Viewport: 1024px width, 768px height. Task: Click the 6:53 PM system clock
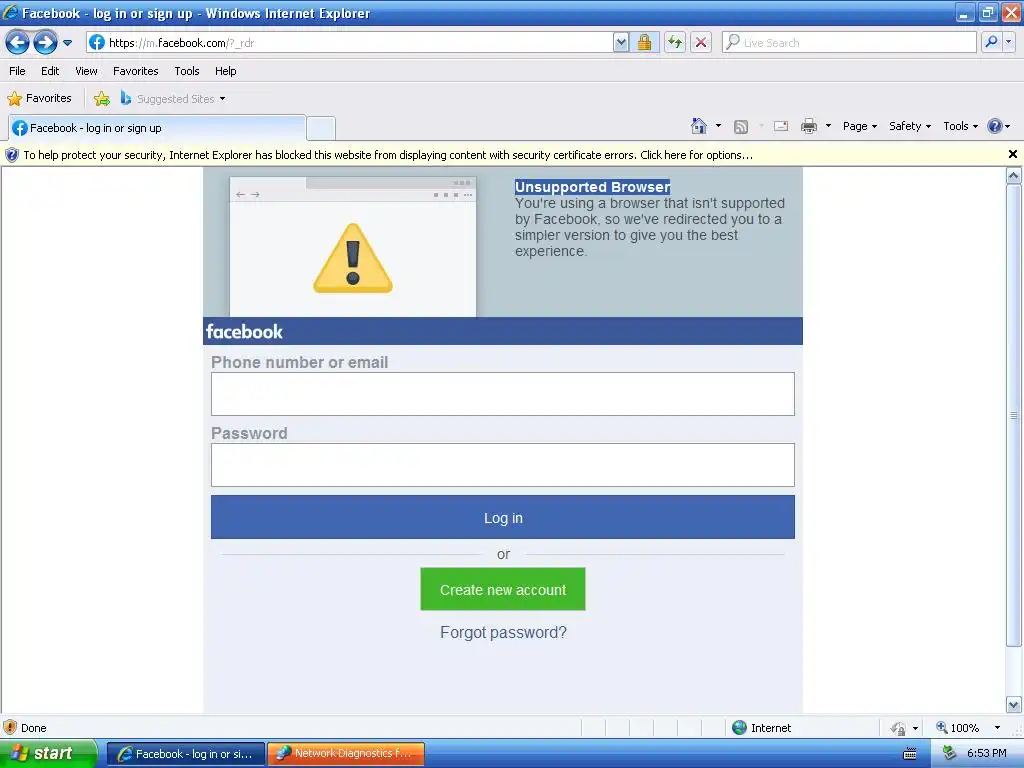[987, 754]
